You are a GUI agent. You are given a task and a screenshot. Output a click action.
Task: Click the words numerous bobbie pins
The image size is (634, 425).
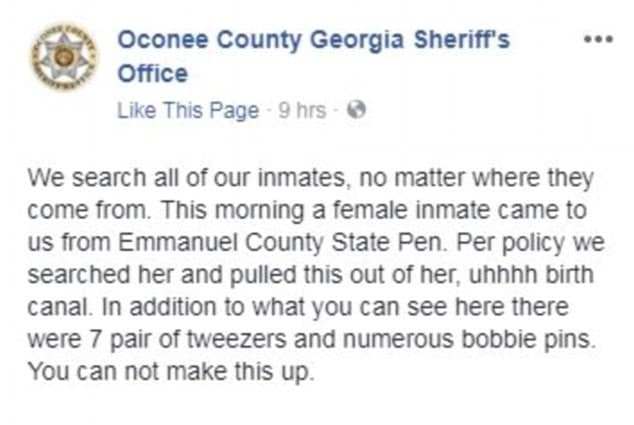point(469,339)
